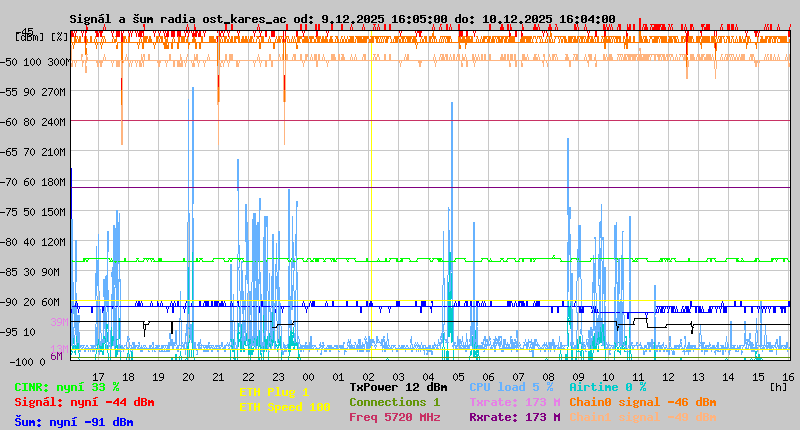The width and height of the screenshot is (800, 430).
Task: Click the 'Freq 5720 MHz' legend label
Action: click(x=394, y=417)
